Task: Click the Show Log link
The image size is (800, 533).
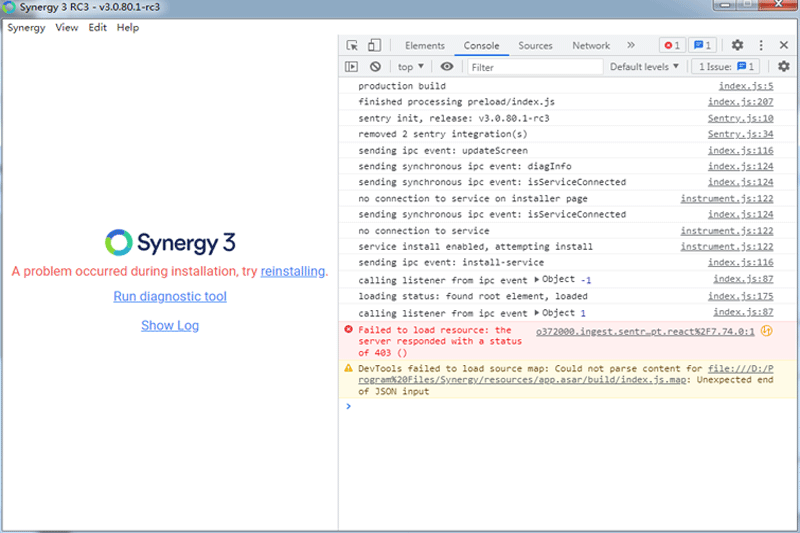Action: [170, 325]
